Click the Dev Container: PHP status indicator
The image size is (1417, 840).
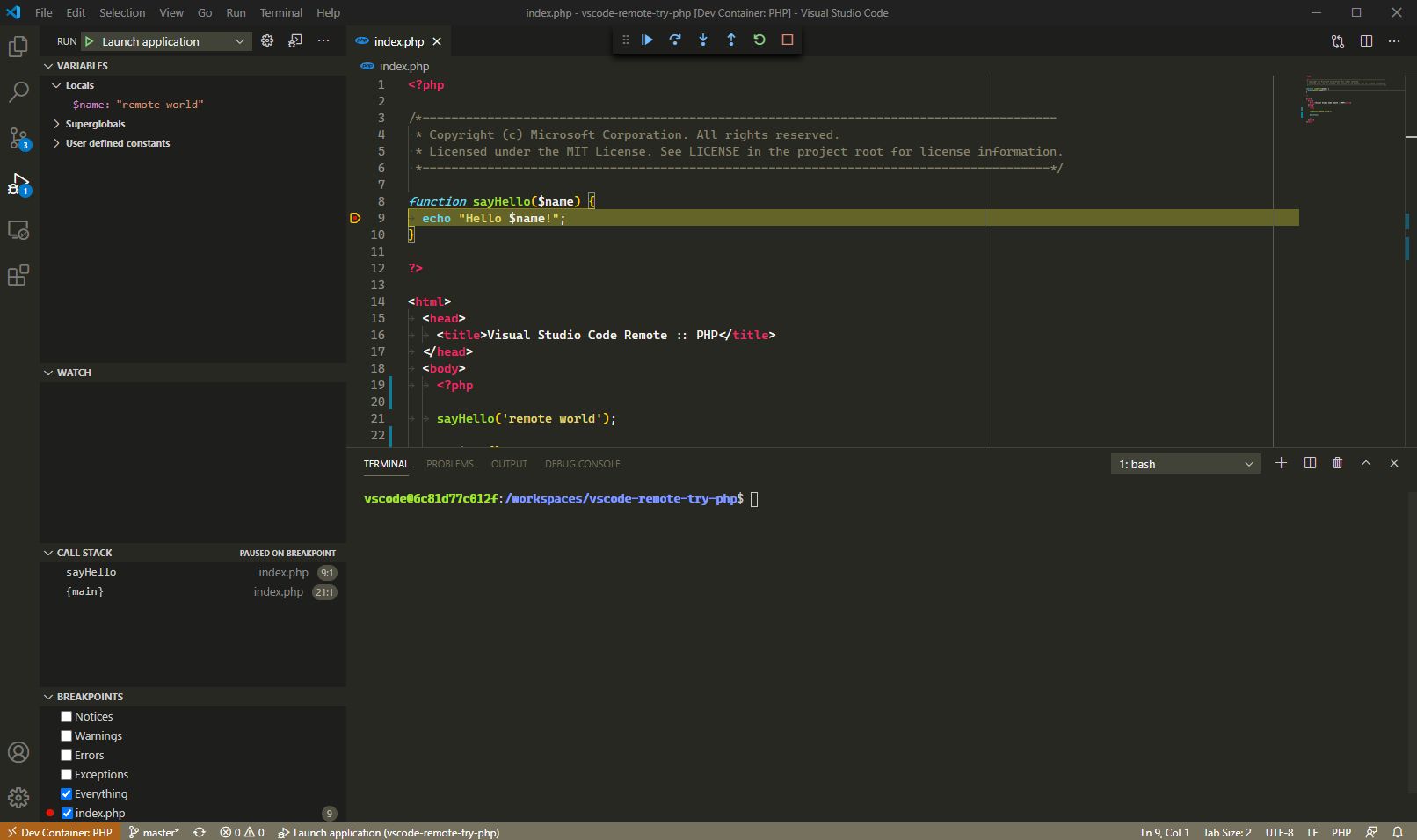(60, 832)
